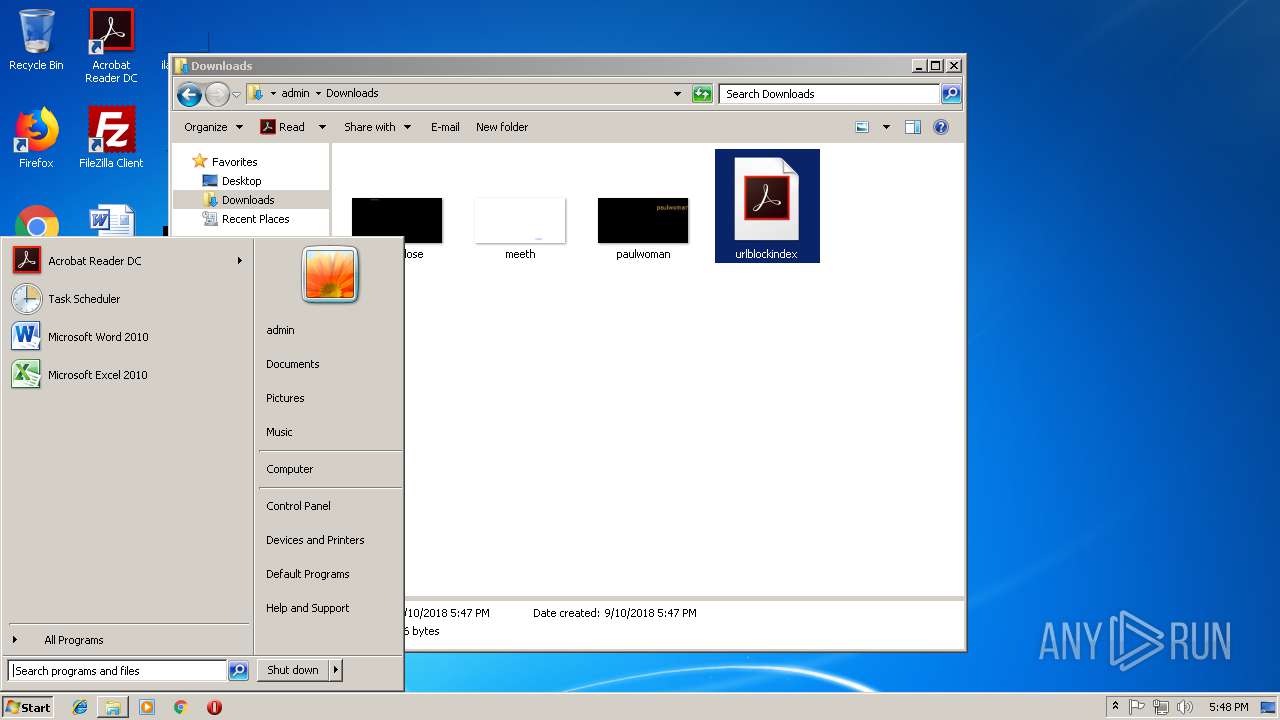Open Windows Explorer taskbar button
This screenshot has height=720, width=1280.
tap(113, 707)
